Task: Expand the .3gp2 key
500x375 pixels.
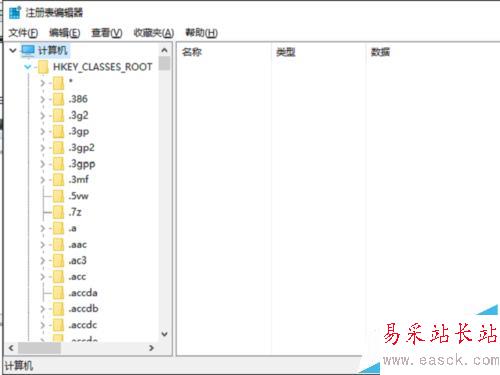Action: click(43, 148)
